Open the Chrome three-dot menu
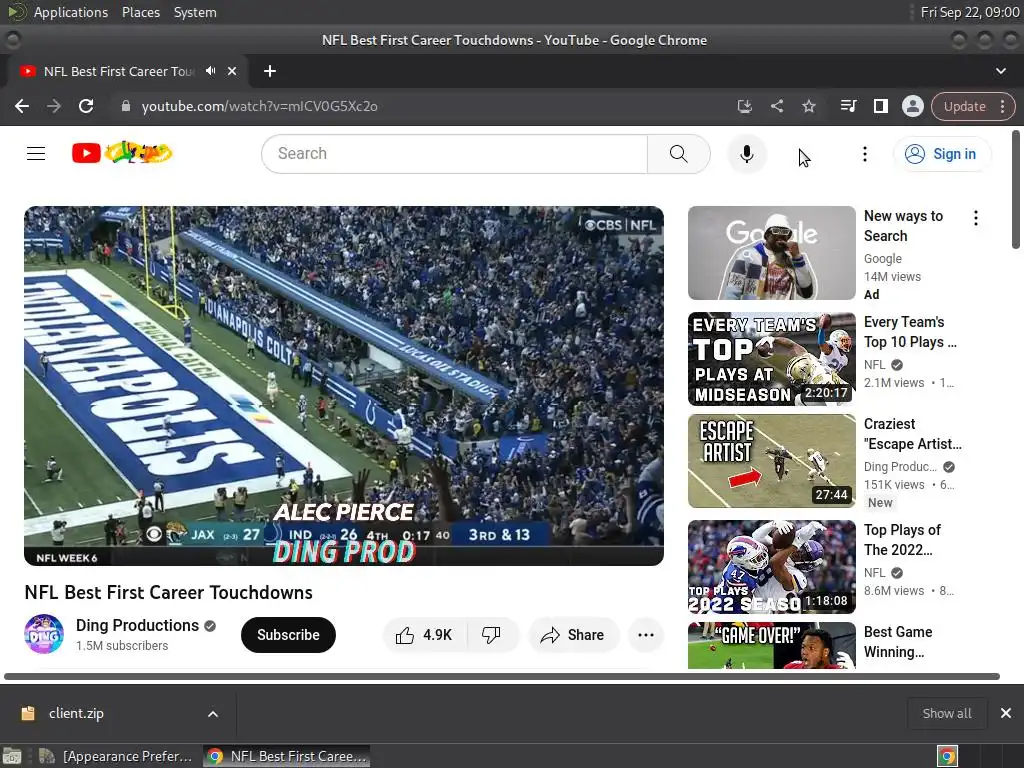 1002,106
